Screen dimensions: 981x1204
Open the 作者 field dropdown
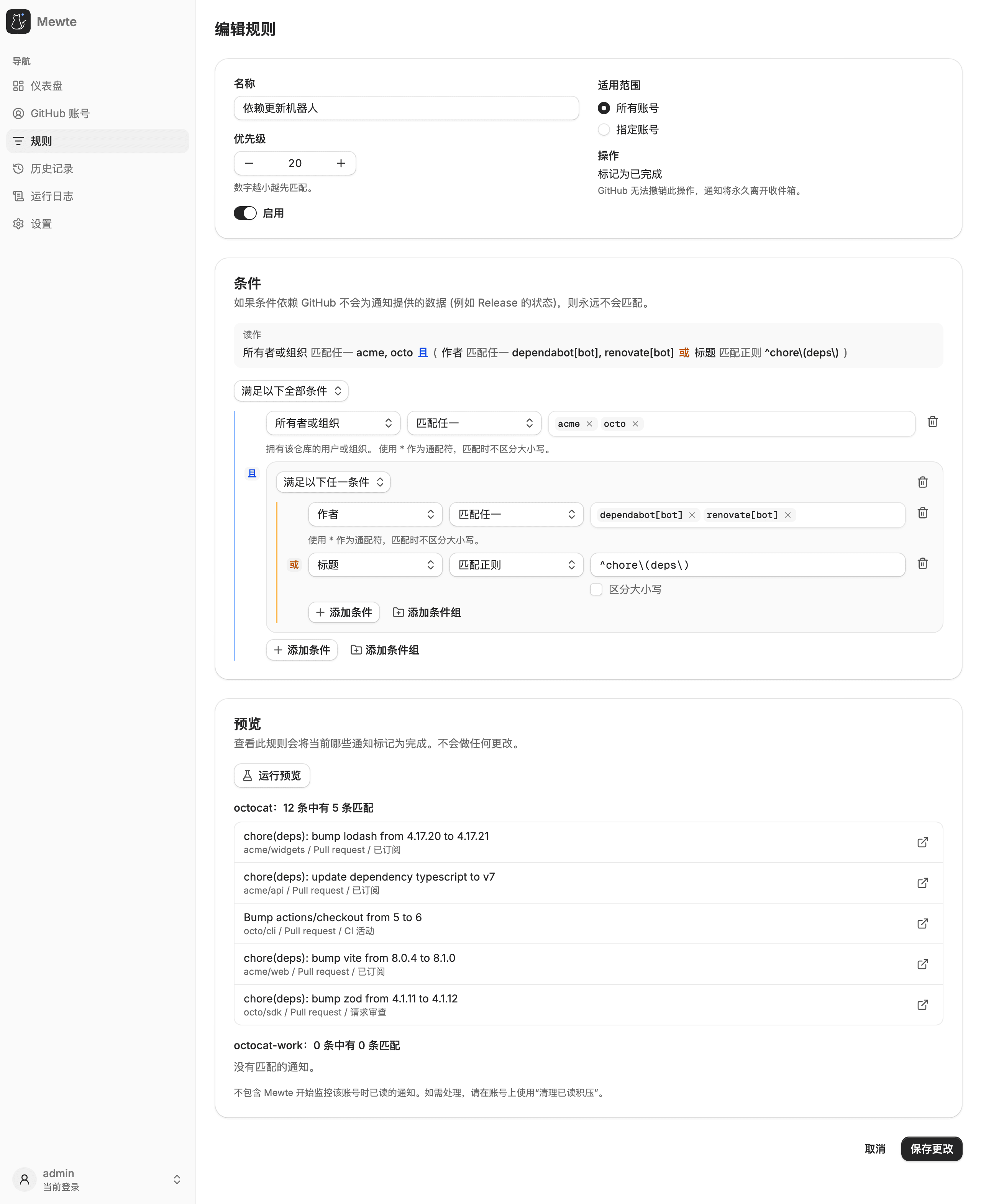(x=375, y=514)
